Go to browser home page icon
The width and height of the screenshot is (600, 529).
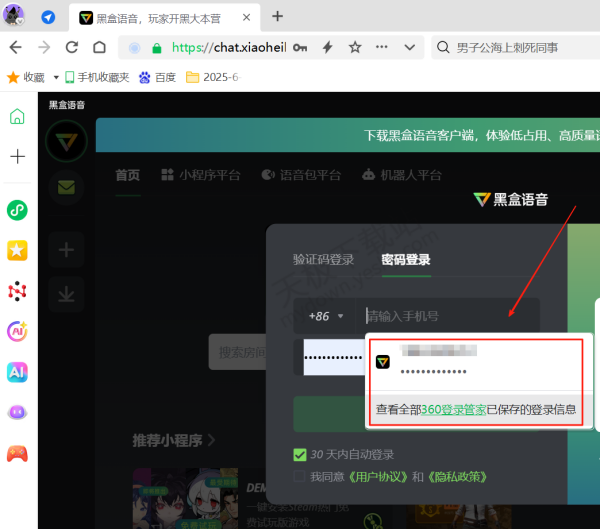(99, 47)
